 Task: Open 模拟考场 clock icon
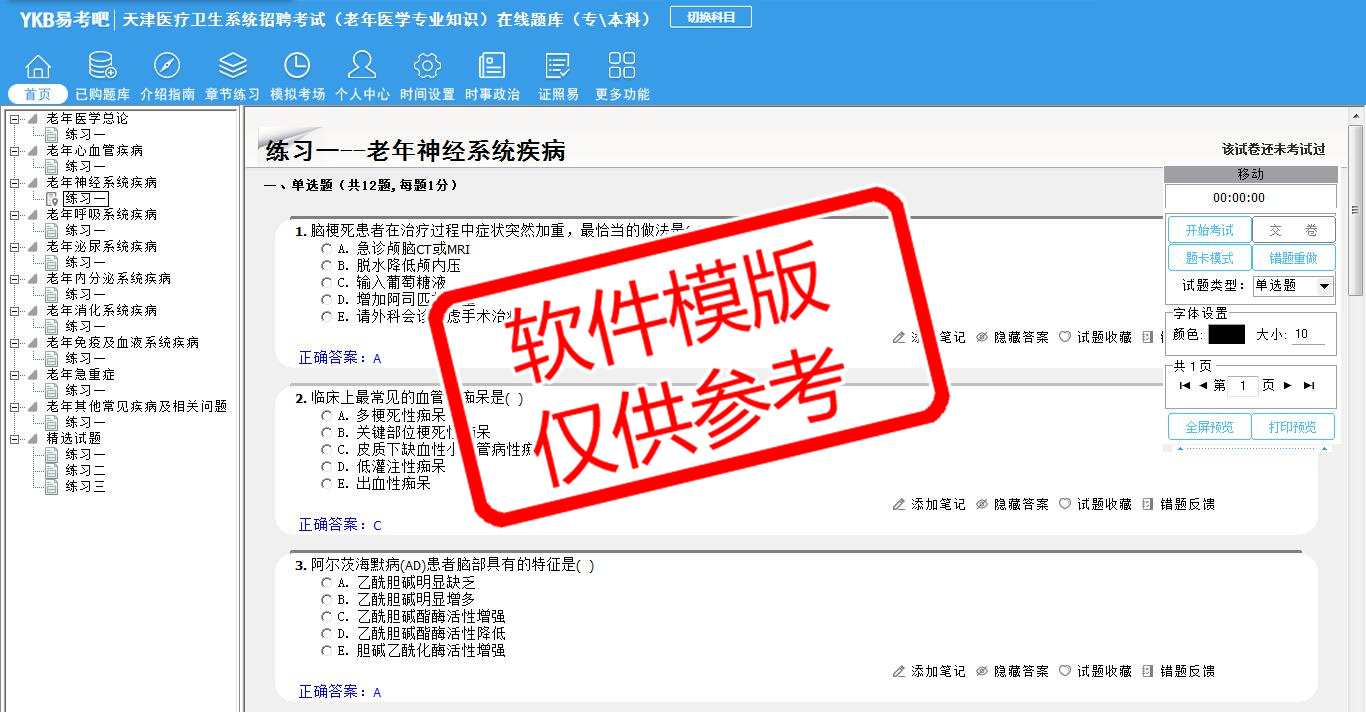click(297, 66)
